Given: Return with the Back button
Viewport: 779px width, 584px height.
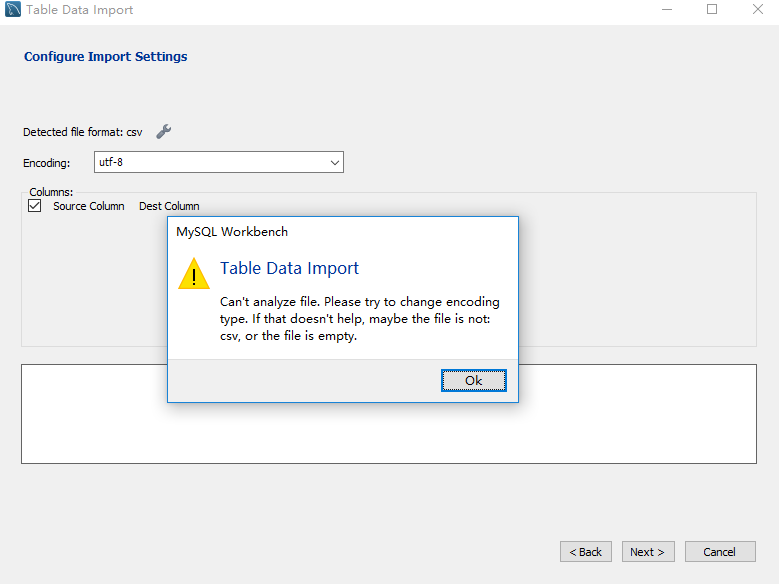Looking at the screenshot, I should (586, 552).
